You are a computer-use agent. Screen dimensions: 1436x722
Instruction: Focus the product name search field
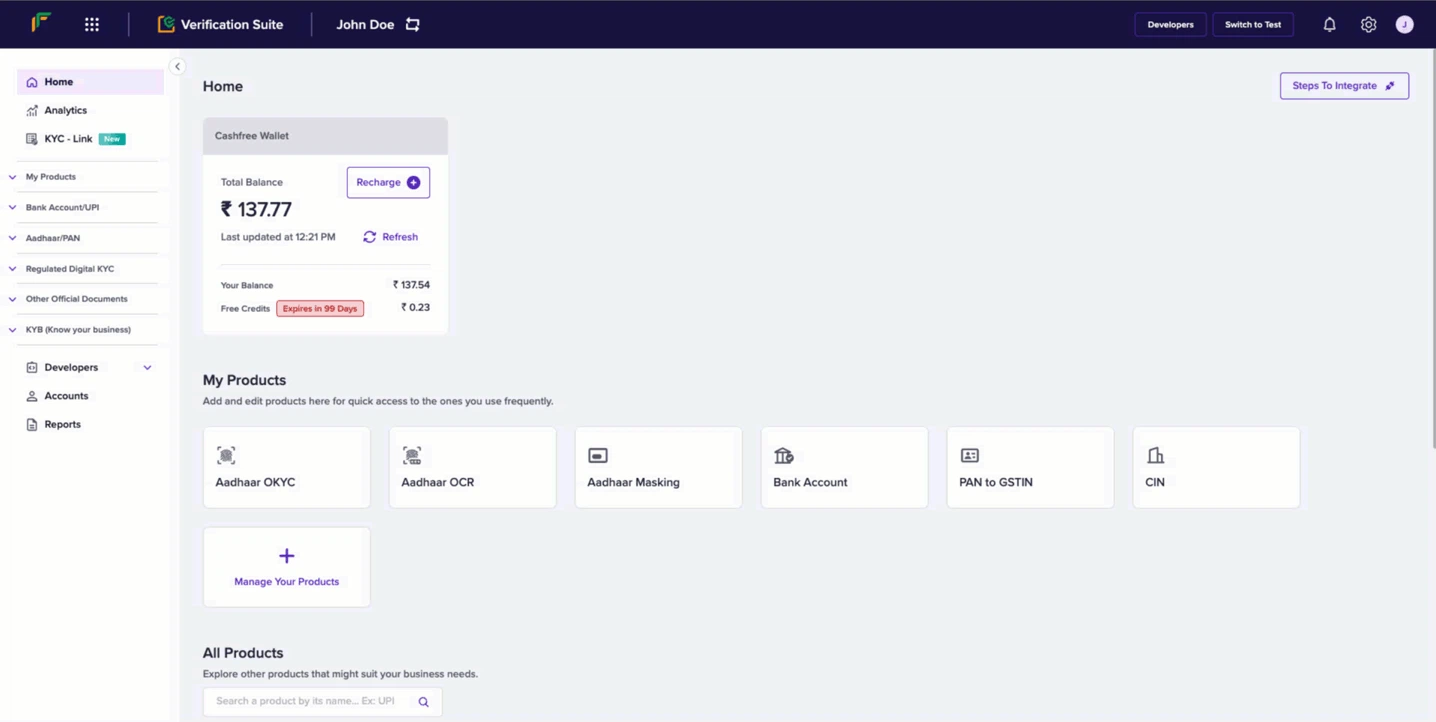point(322,702)
